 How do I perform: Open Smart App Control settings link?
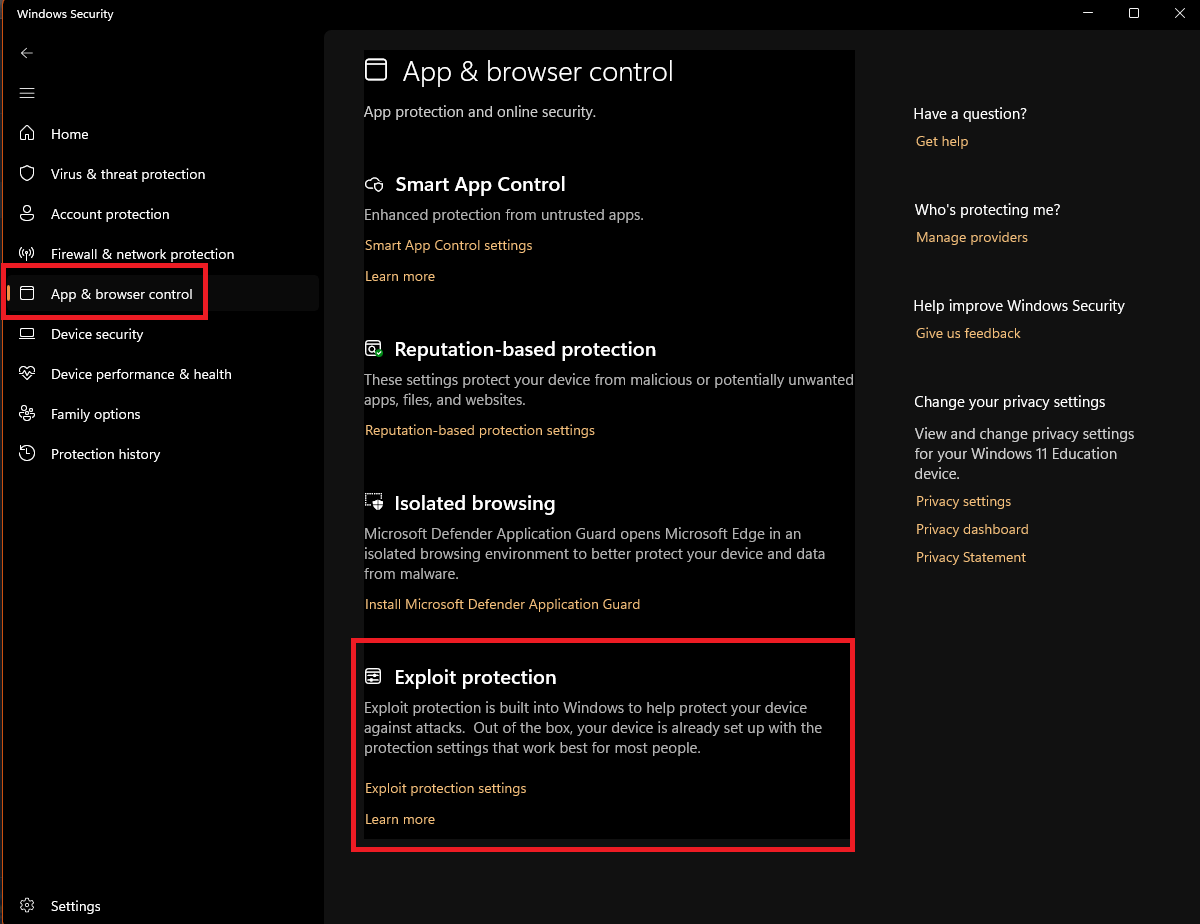click(448, 245)
